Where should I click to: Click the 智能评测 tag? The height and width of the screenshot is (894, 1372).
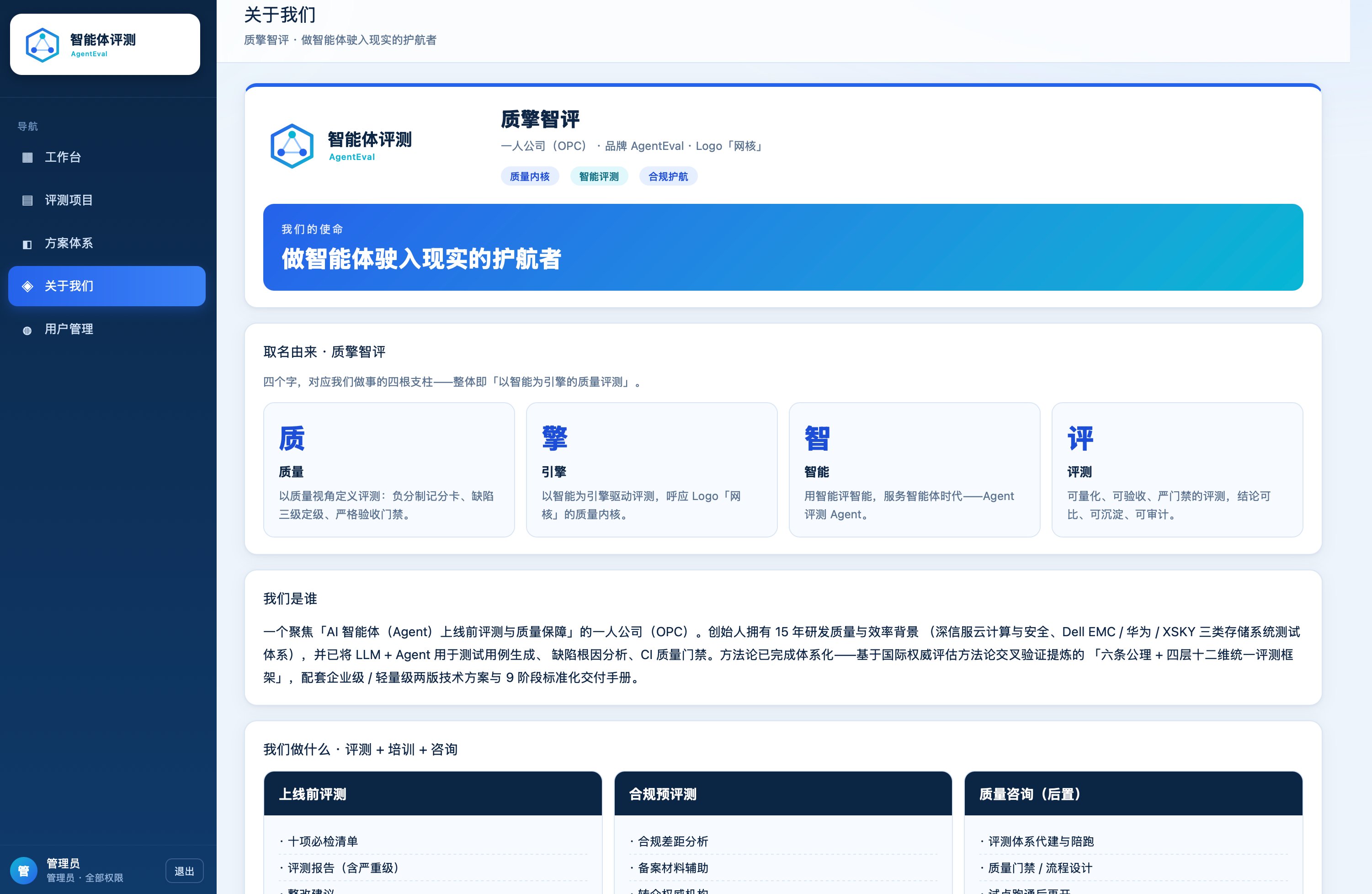pos(599,177)
